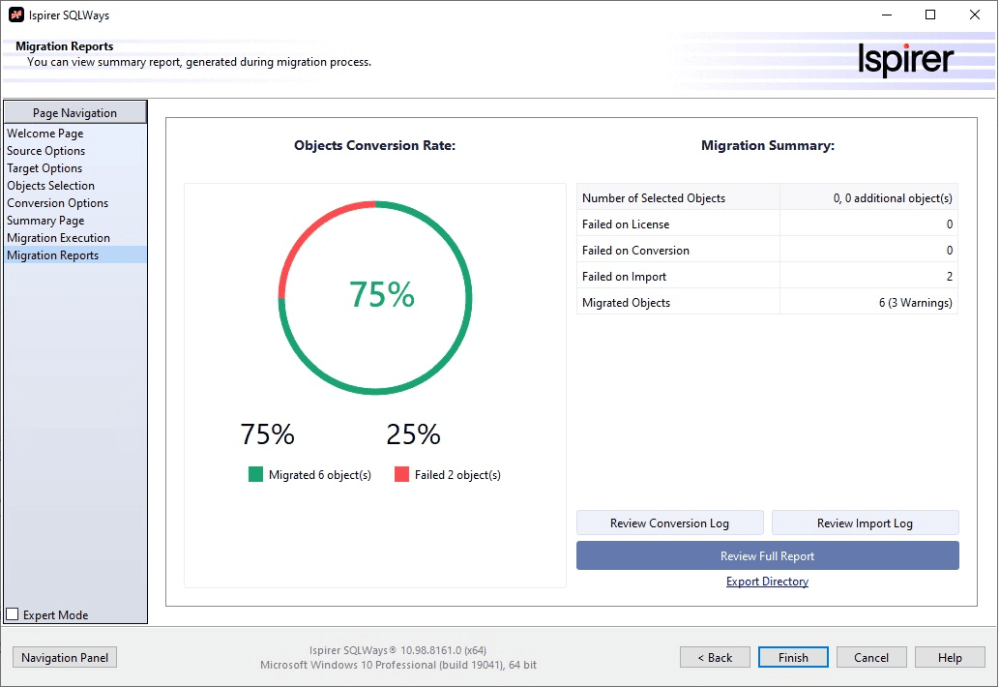1000x687 pixels.
Task: Open the Export Directory link
Action: click(x=767, y=582)
